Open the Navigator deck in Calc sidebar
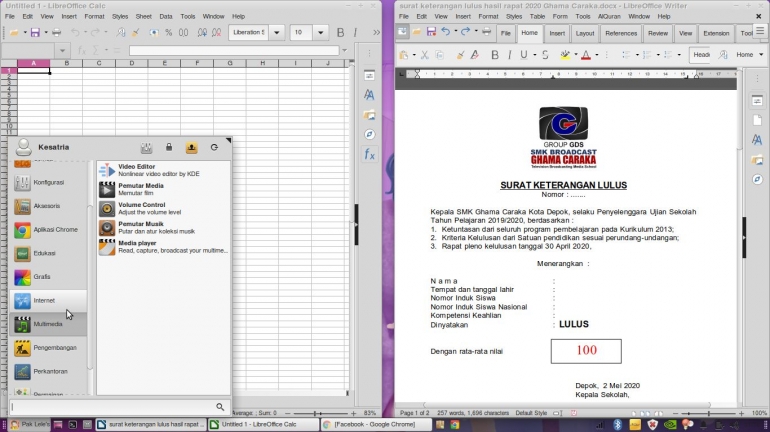The height and width of the screenshot is (432, 770). [369, 134]
